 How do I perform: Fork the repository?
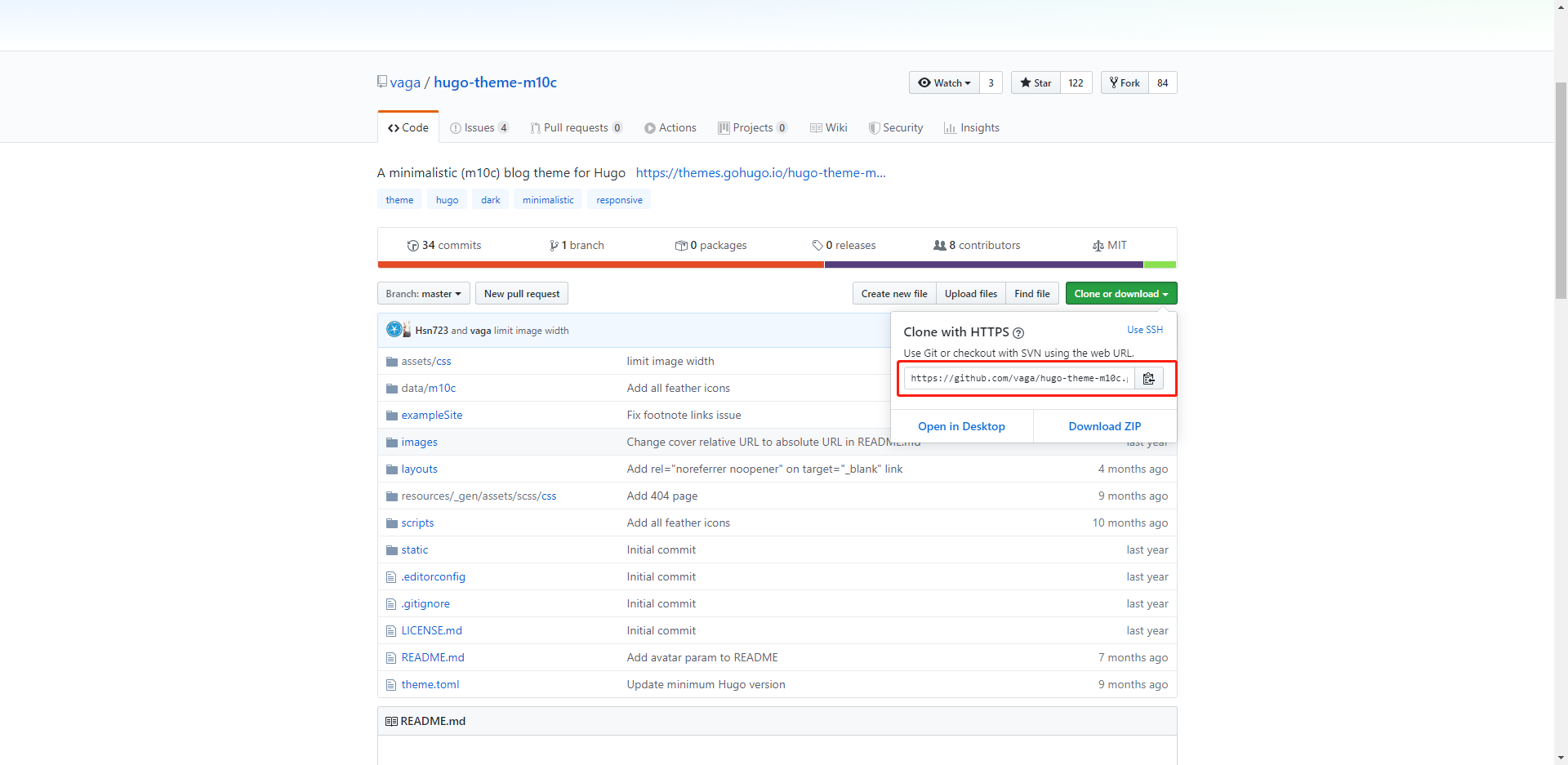1125,82
